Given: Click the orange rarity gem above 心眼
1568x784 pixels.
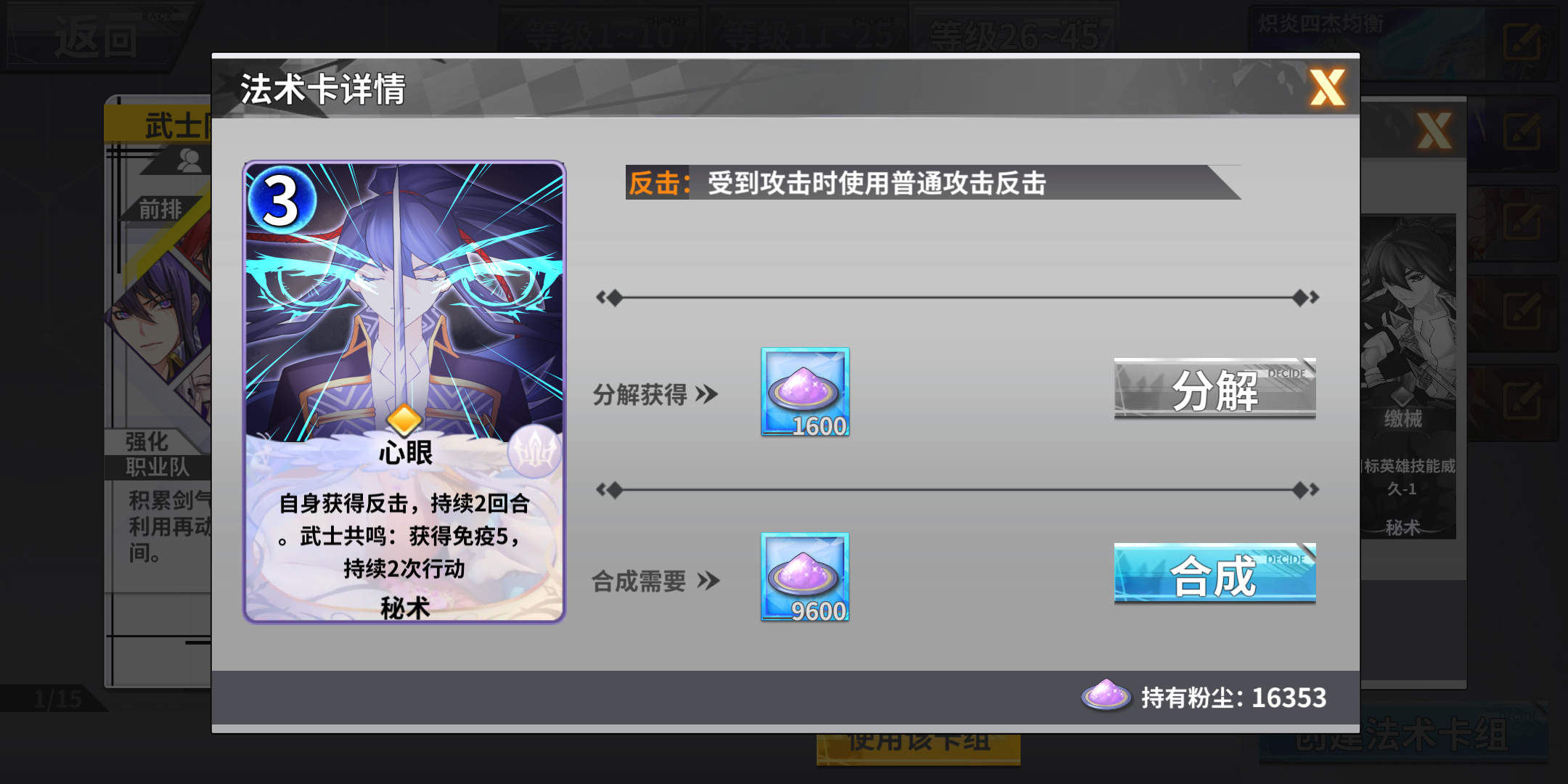Looking at the screenshot, I should tap(404, 420).
